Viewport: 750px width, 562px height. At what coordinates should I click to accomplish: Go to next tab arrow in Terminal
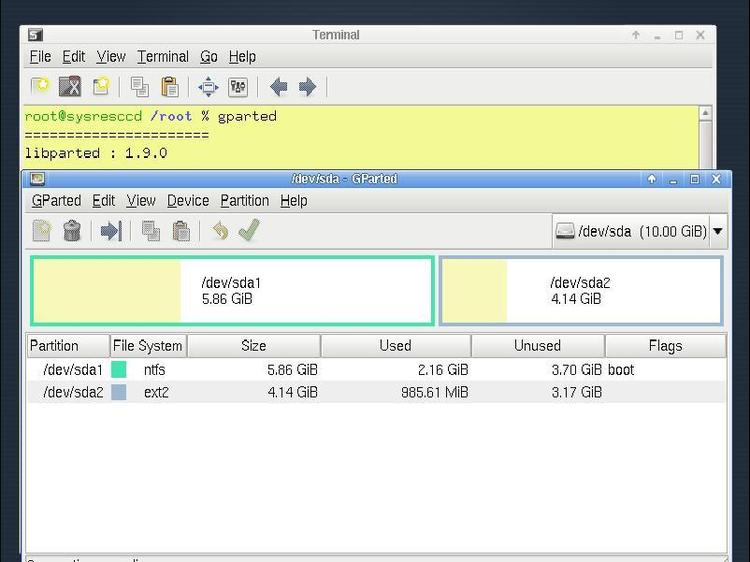(308, 87)
